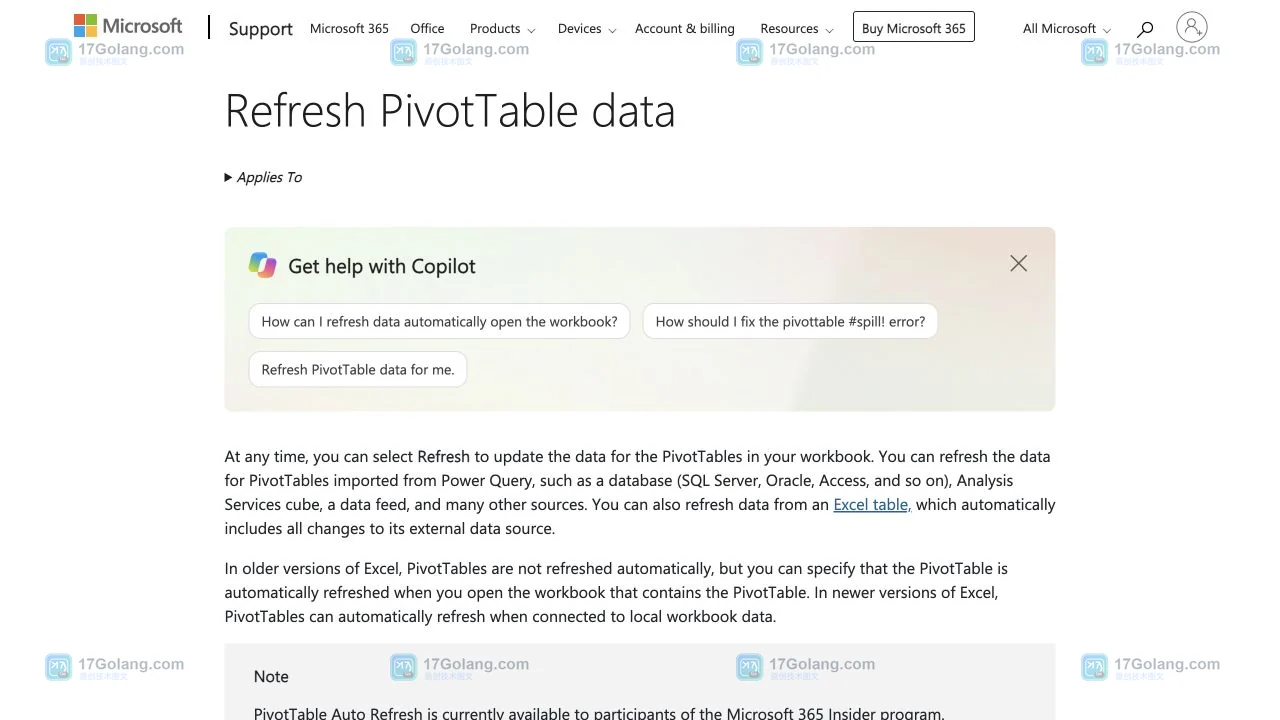Open the Products dropdown menu
Image resolution: width=1280 pixels, height=720 pixels.
(502, 28)
